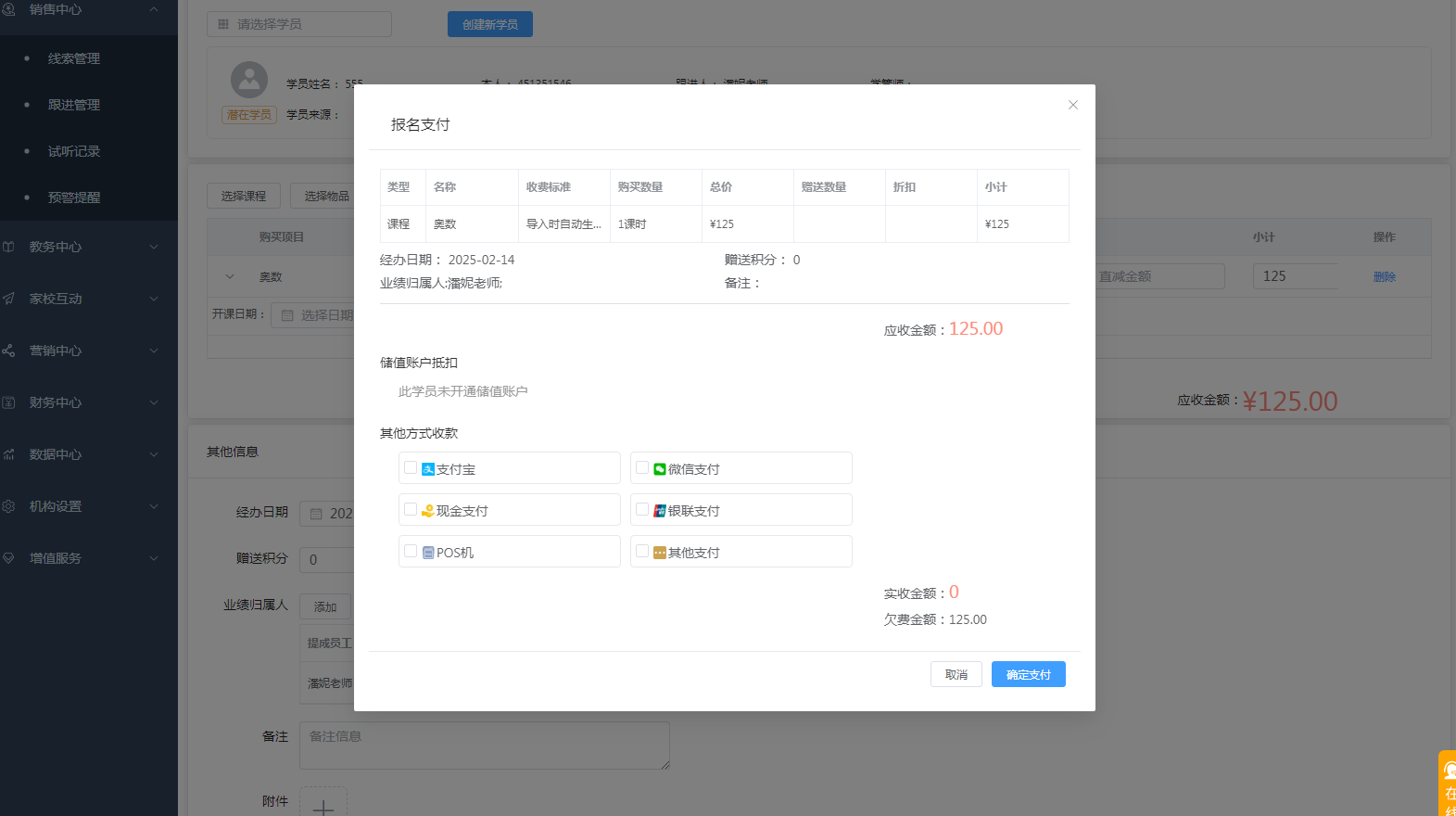Click the POS machine icon
The height and width of the screenshot is (816, 1456).
point(428,553)
